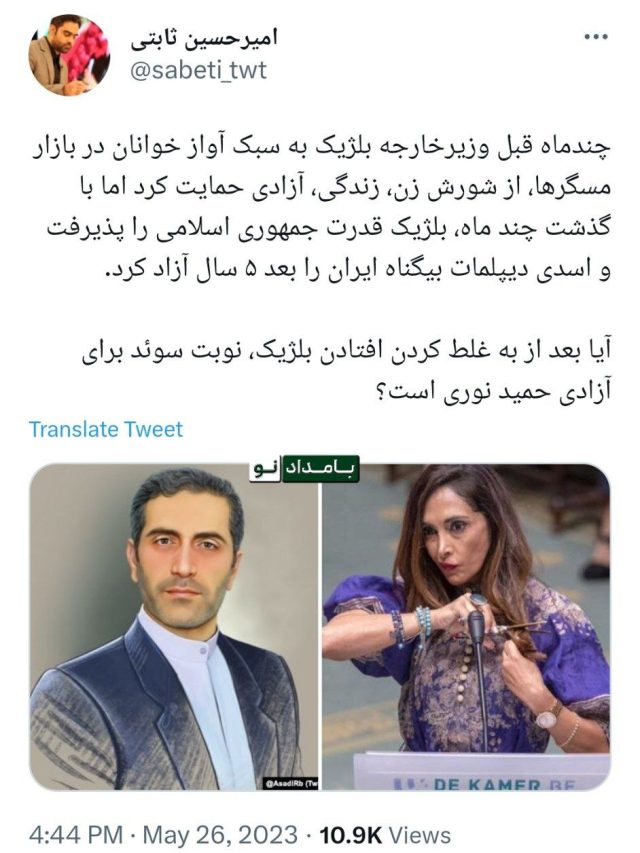Open the author's round profile avatar
Image resolution: width=640 pixels, height=853 pixels.
pos(69,55)
